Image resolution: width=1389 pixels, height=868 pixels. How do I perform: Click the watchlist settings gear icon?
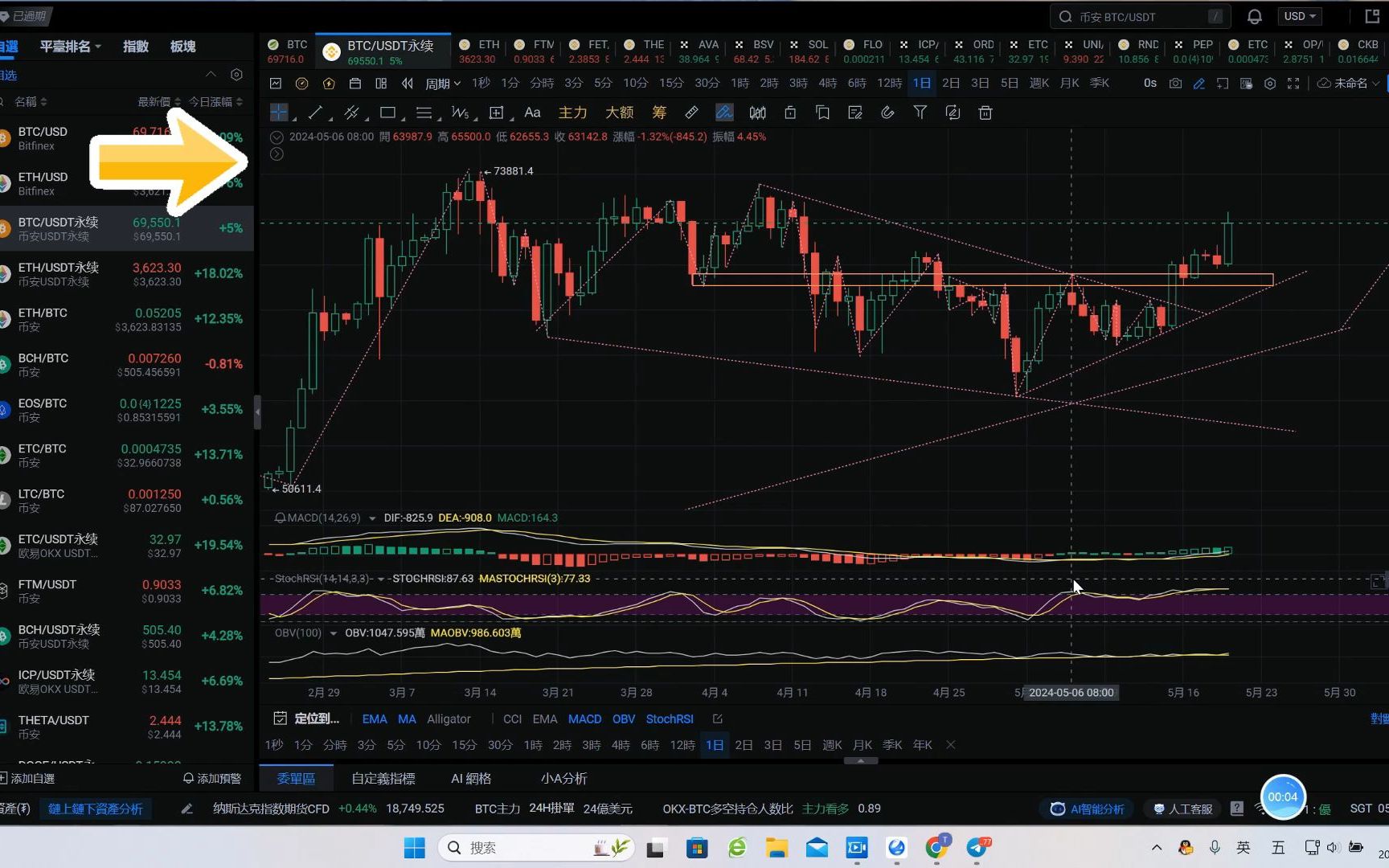(x=236, y=75)
